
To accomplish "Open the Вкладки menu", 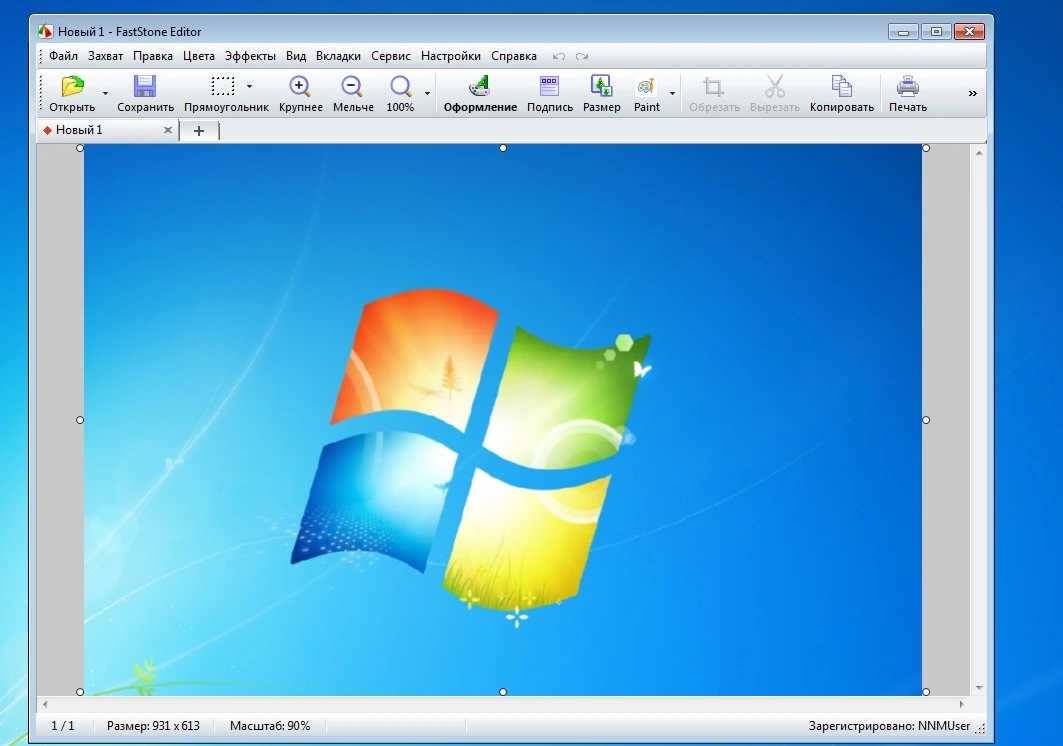I will [x=338, y=56].
